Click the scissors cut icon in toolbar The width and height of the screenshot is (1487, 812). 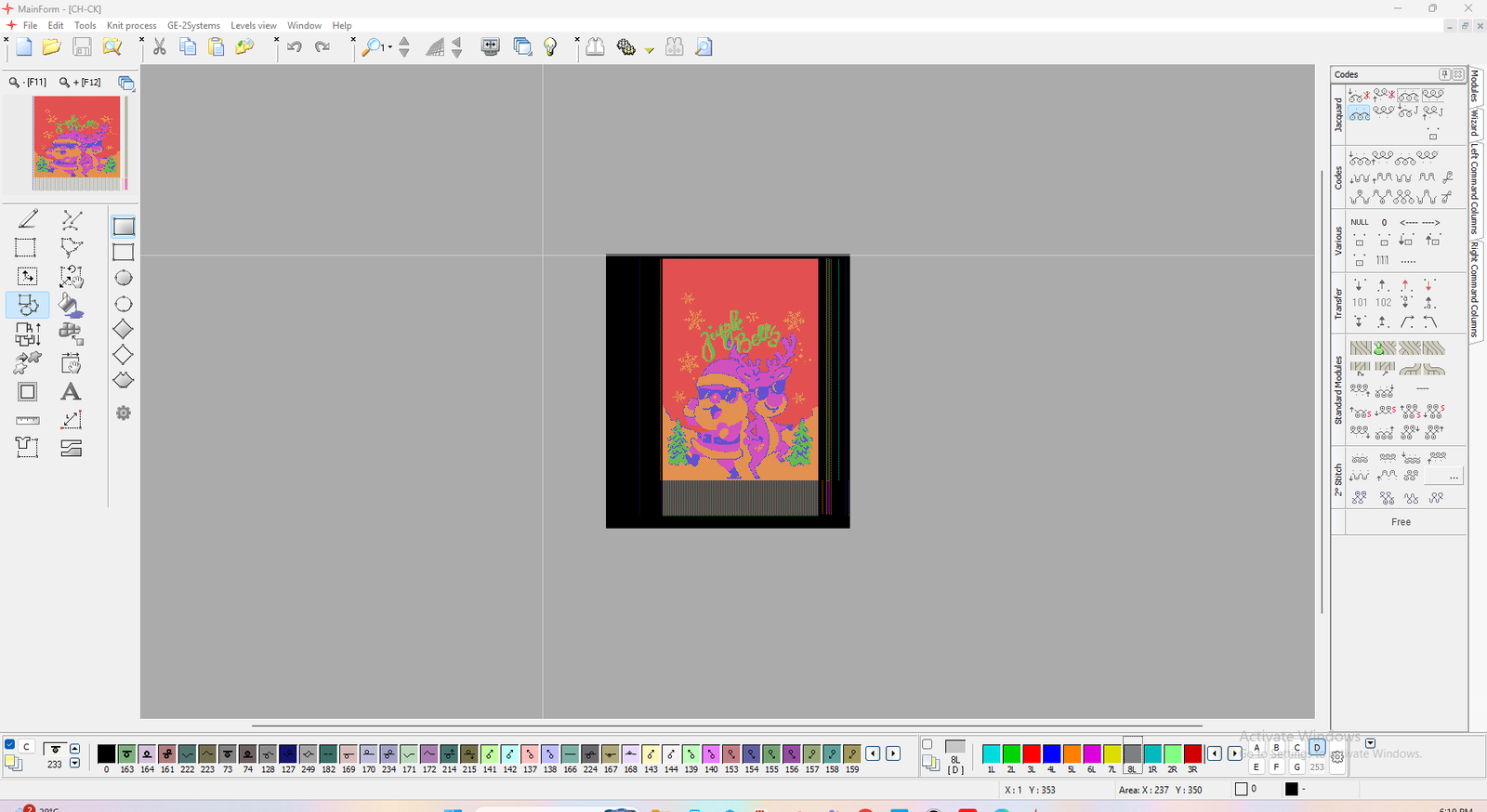pos(160,47)
